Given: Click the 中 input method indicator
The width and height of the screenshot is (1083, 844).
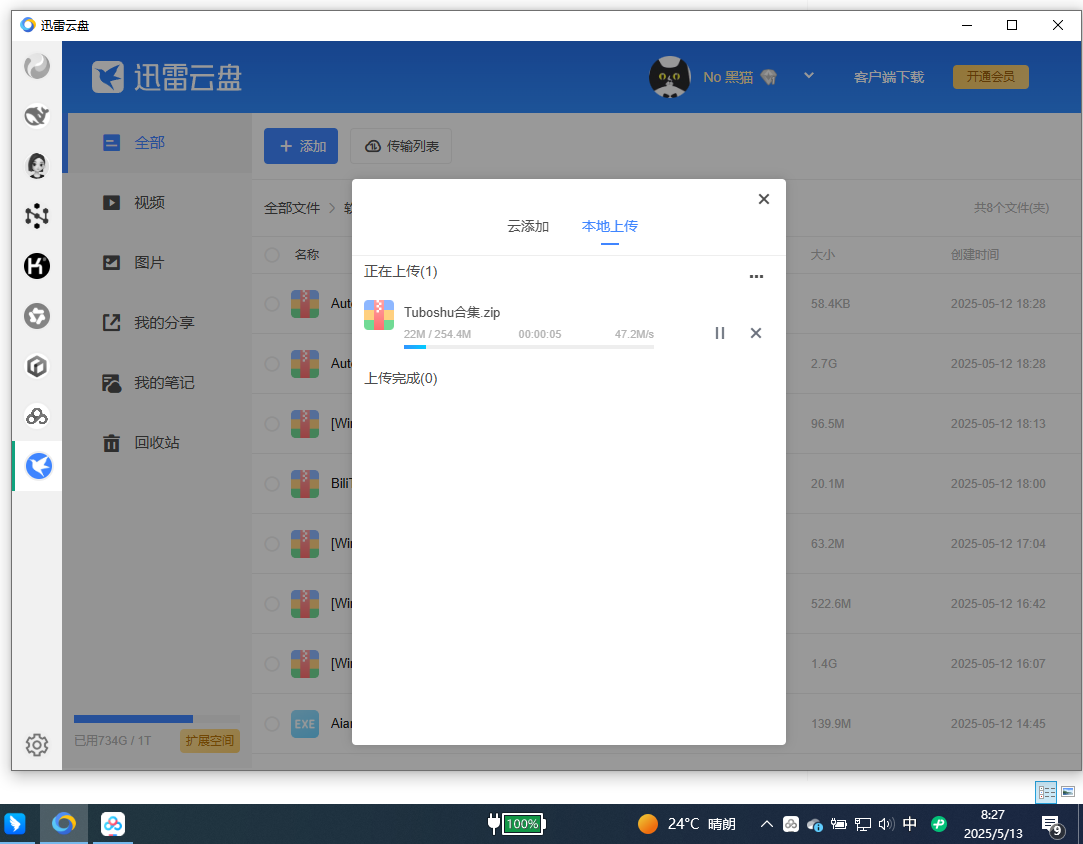Looking at the screenshot, I should pos(910,824).
